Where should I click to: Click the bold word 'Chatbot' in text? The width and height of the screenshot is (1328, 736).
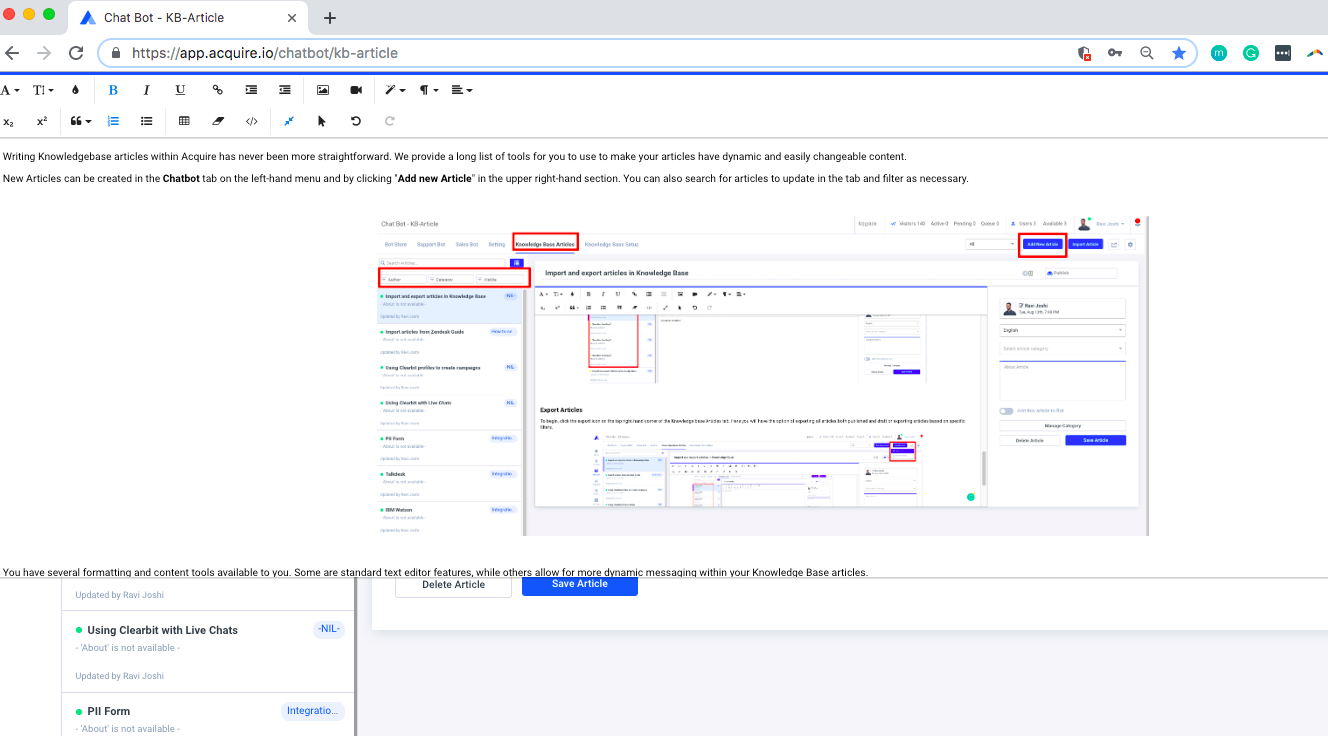click(x=181, y=179)
